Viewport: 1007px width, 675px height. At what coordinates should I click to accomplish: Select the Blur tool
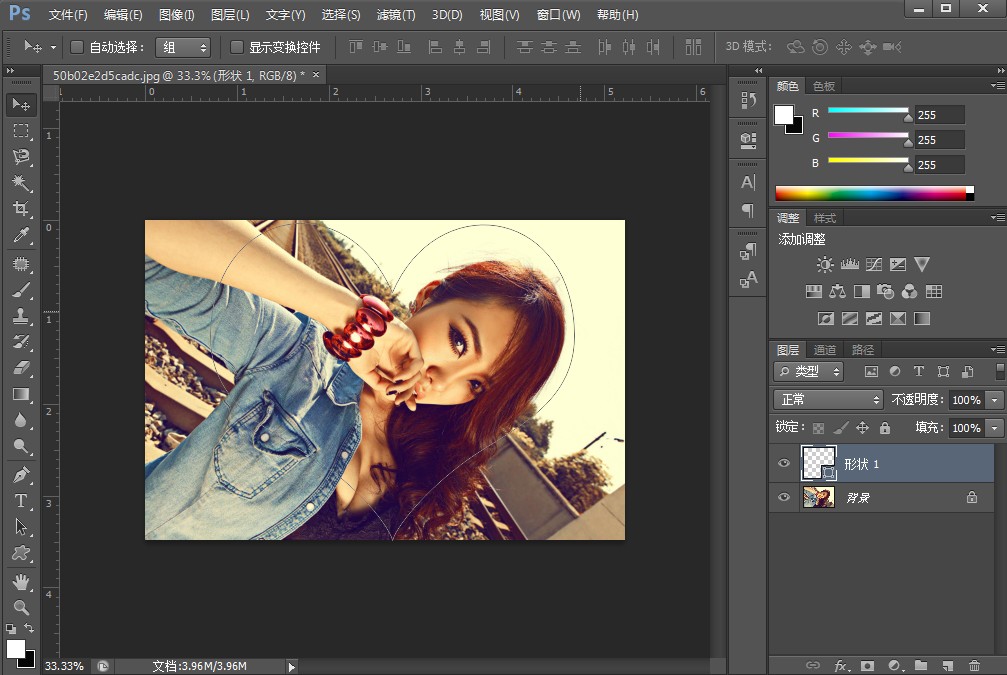[x=21, y=420]
